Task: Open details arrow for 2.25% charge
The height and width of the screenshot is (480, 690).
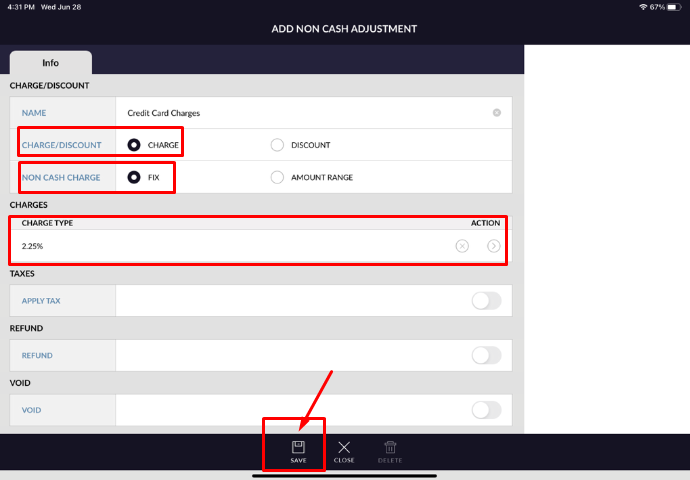Action: click(493, 246)
